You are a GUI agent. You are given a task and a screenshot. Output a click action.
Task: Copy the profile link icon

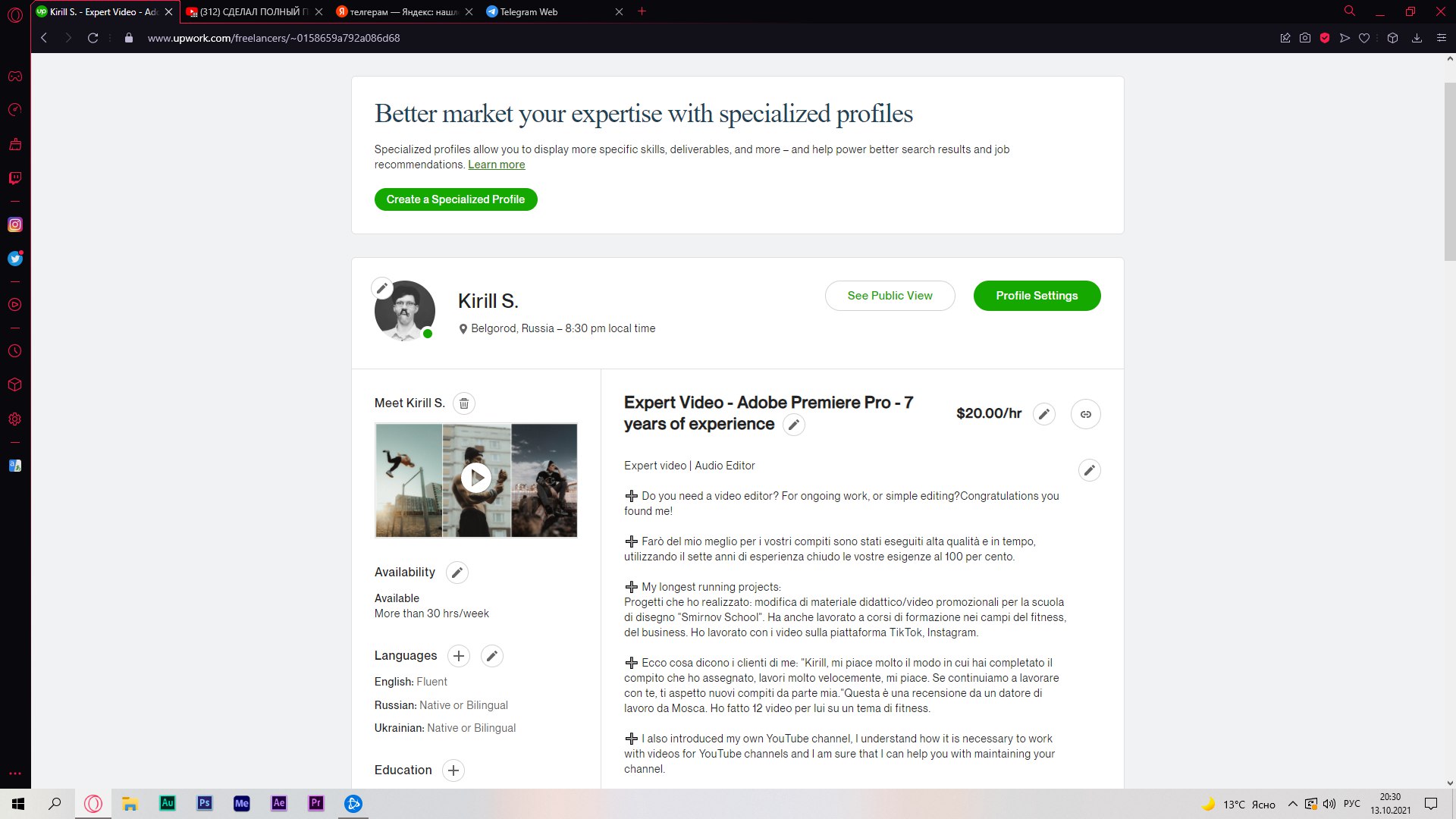click(1086, 414)
